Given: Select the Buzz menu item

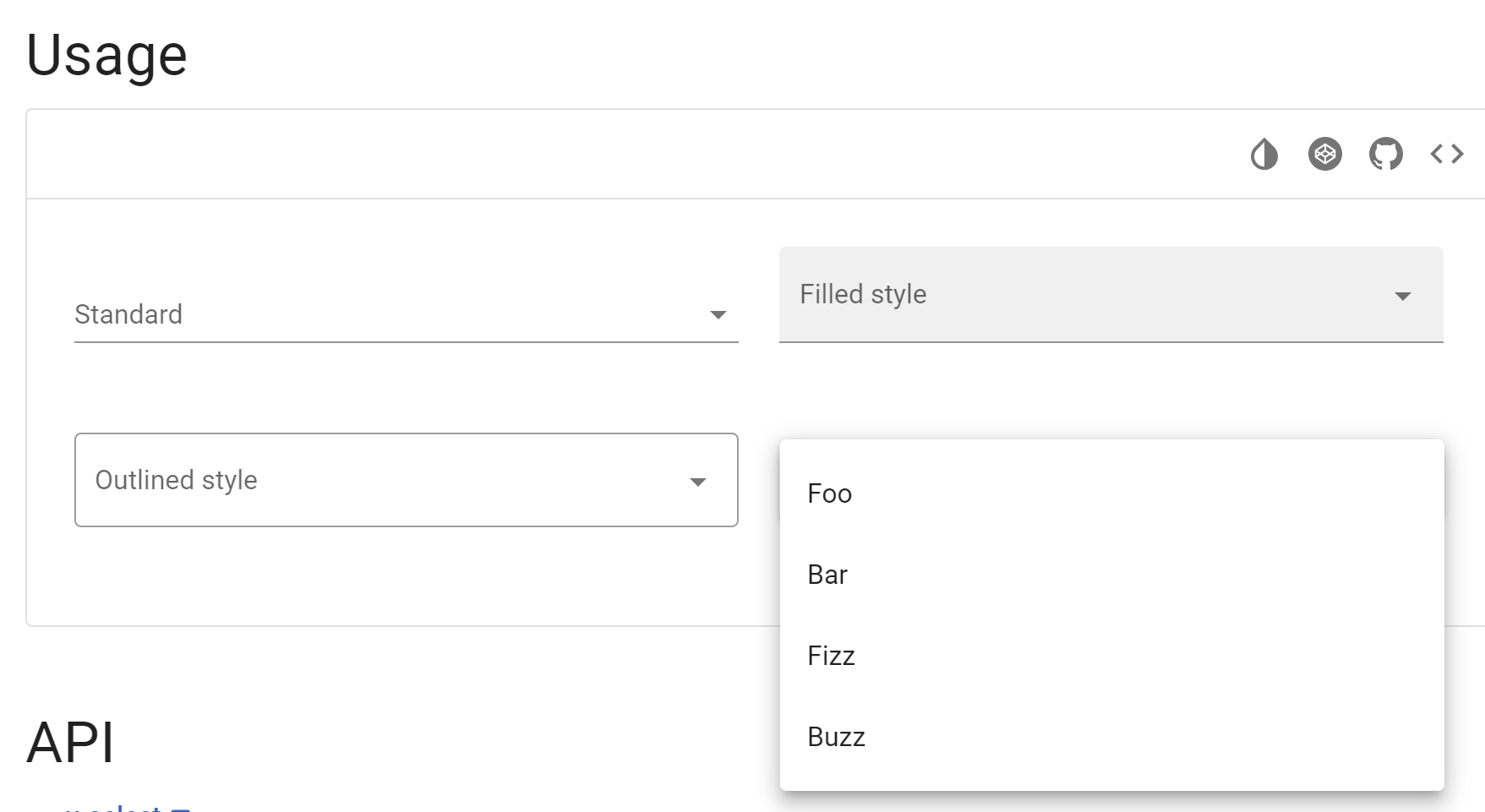Looking at the screenshot, I should [x=836, y=737].
